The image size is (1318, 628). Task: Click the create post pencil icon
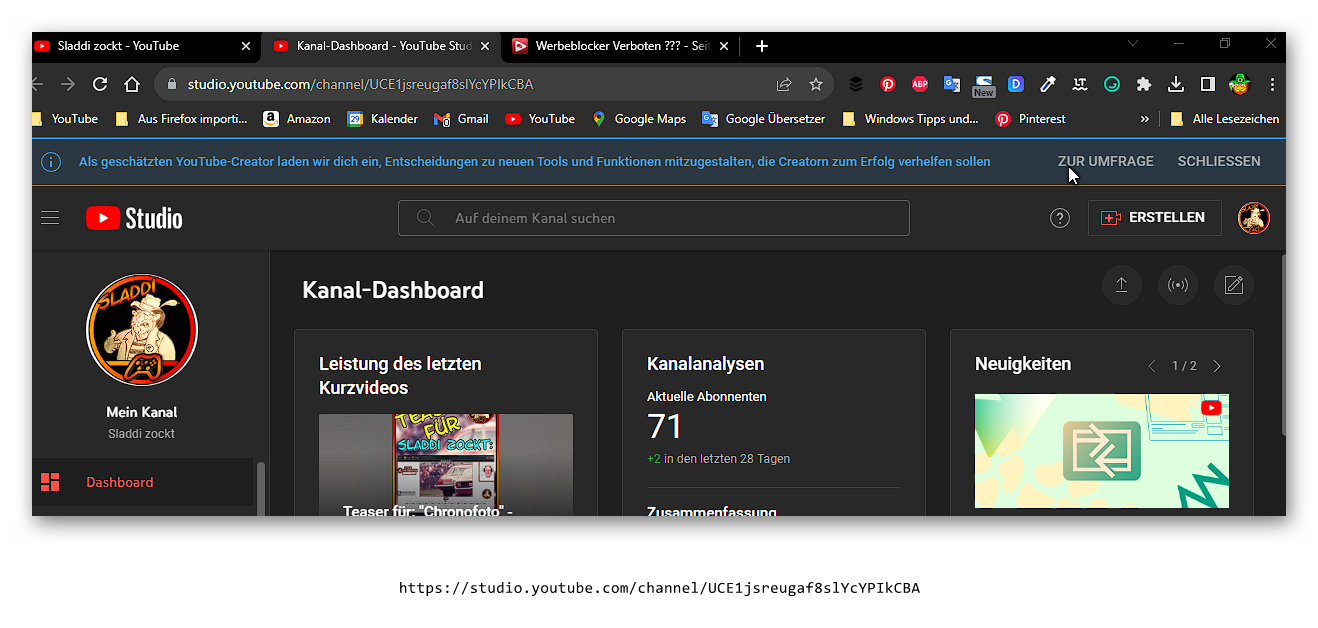(1233, 286)
